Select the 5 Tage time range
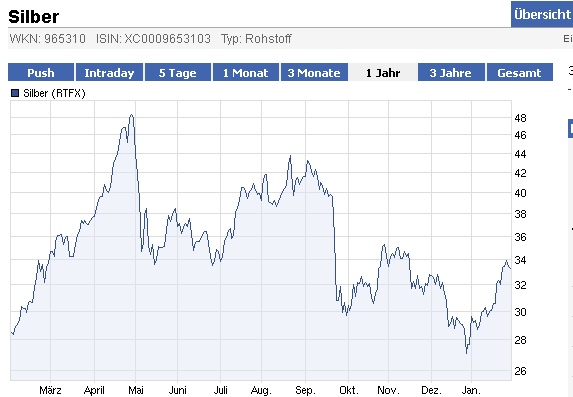This screenshot has width=573, height=397. 178,72
